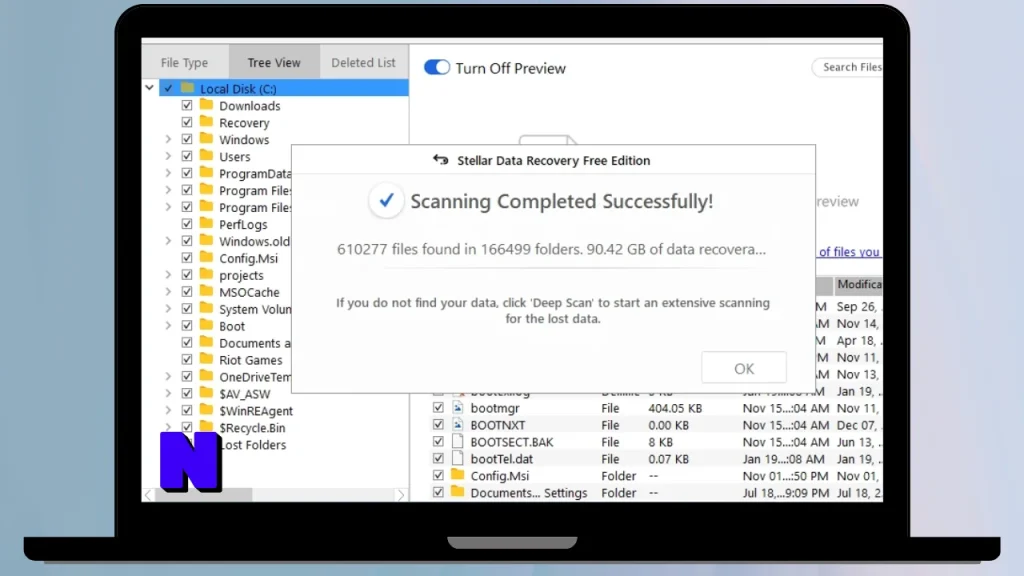The height and width of the screenshot is (576, 1024).
Task: Uncheck the Local Disk (C:) checkbox
Action: tap(168, 88)
